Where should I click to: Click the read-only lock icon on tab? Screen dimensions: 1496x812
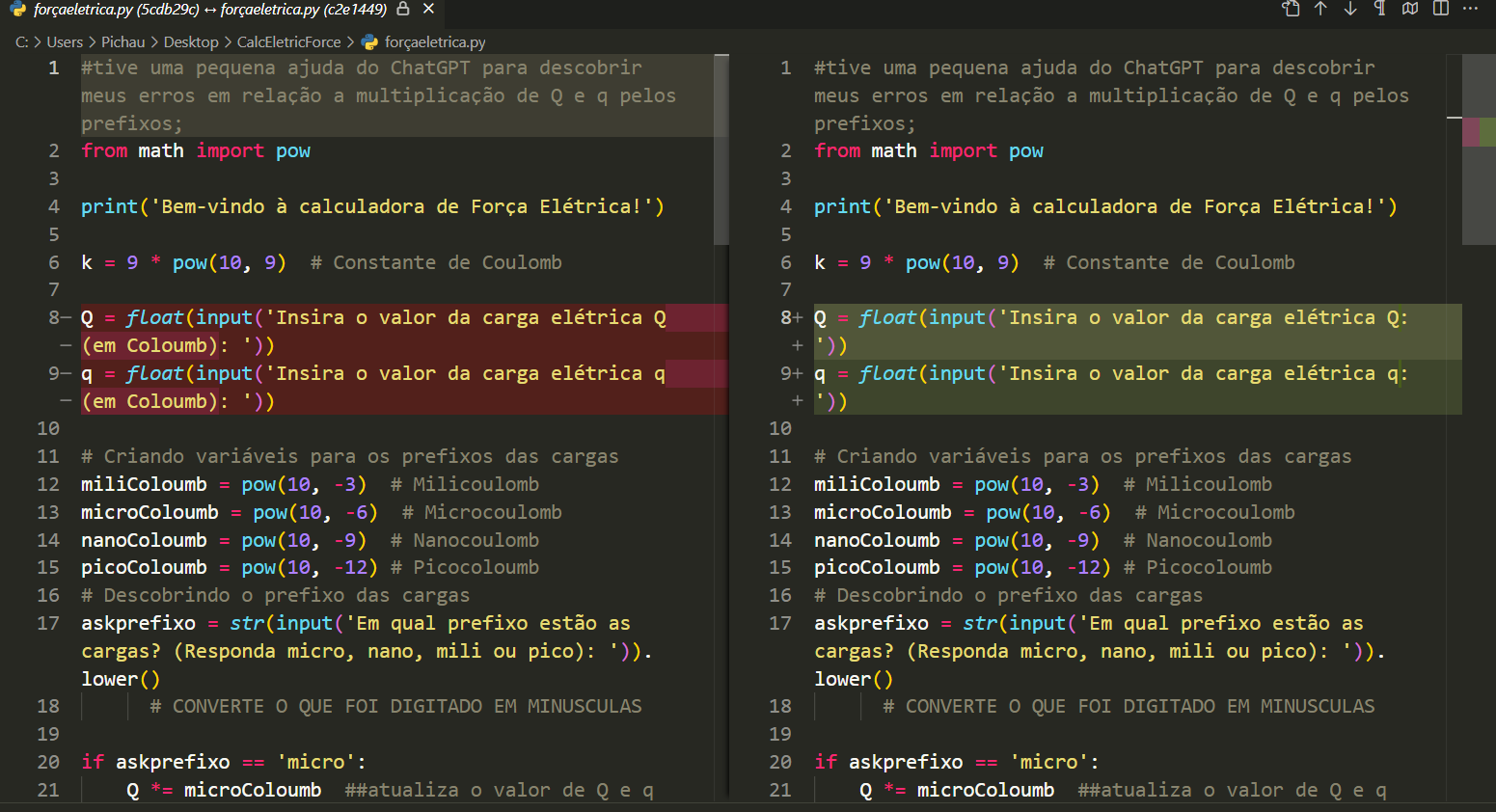403,9
